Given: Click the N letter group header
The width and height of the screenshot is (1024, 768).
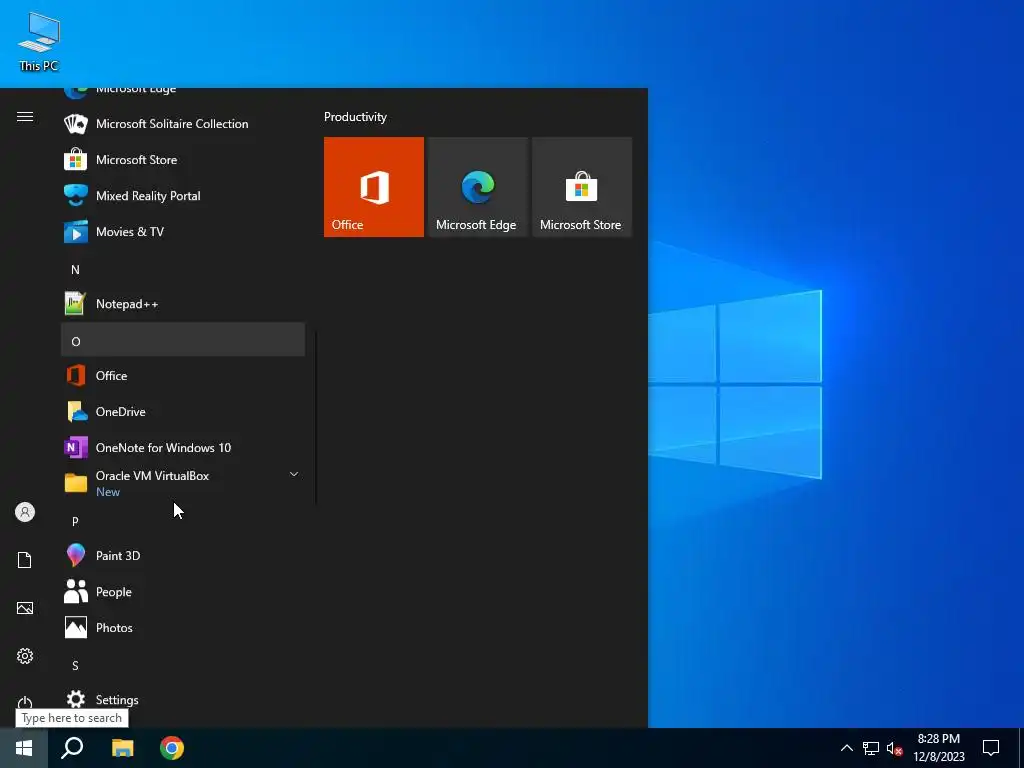Looking at the screenshot, I should point(183,268).
